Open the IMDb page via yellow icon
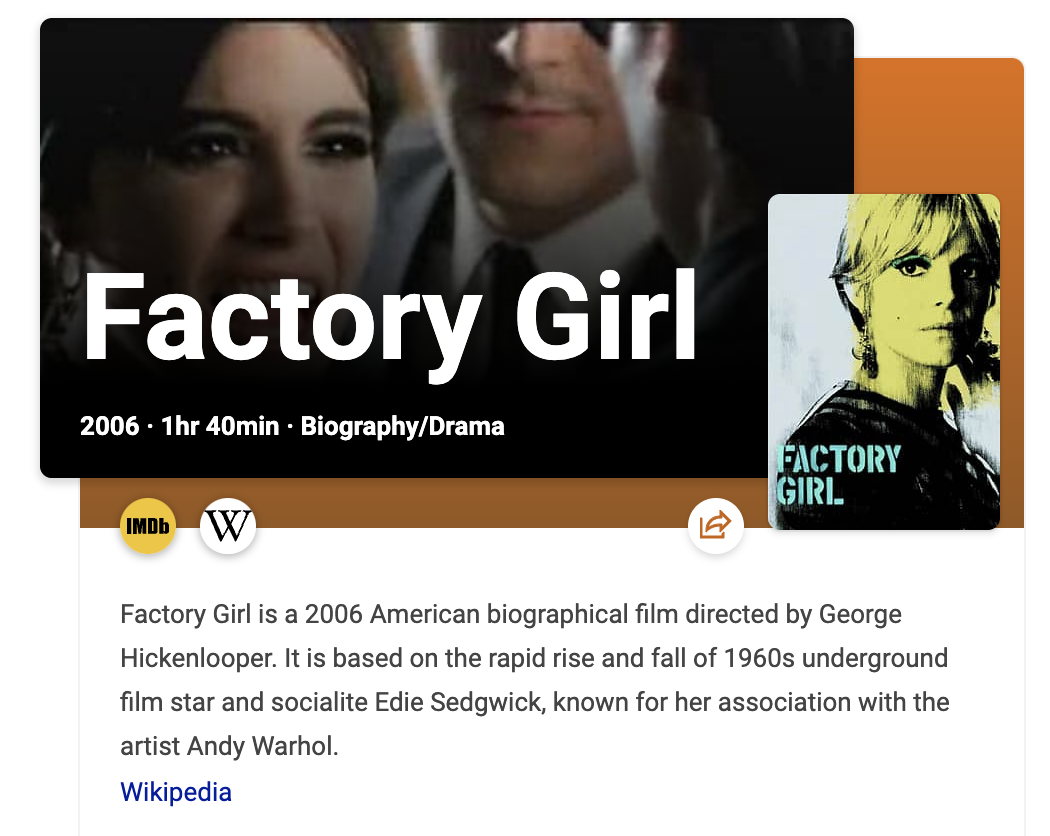This screenshot has width=1050, height=836. click(148, 526)
